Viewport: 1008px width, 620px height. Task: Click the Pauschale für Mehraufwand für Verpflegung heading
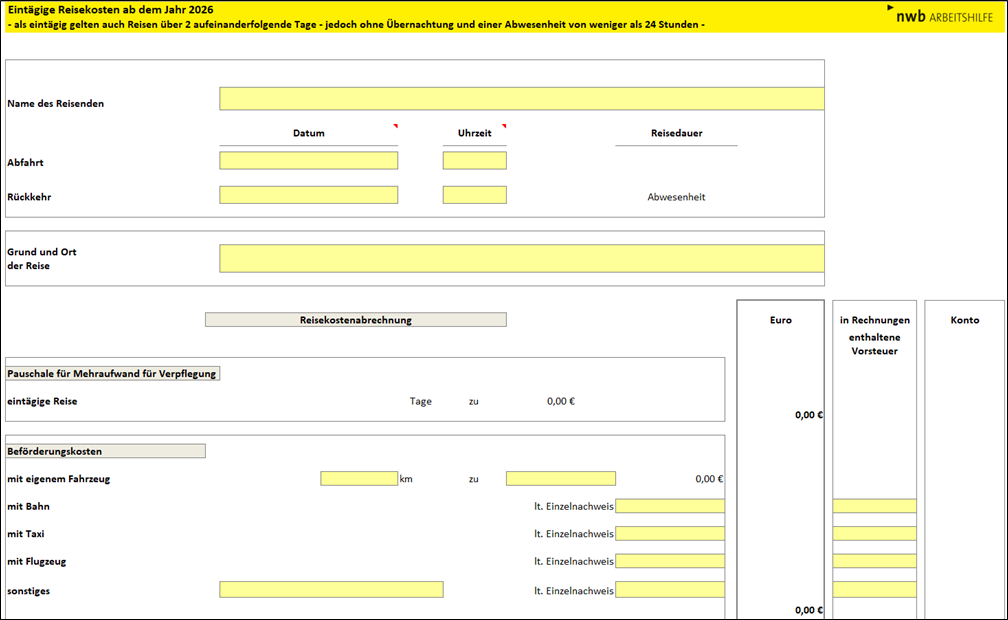tap(112, 373)
